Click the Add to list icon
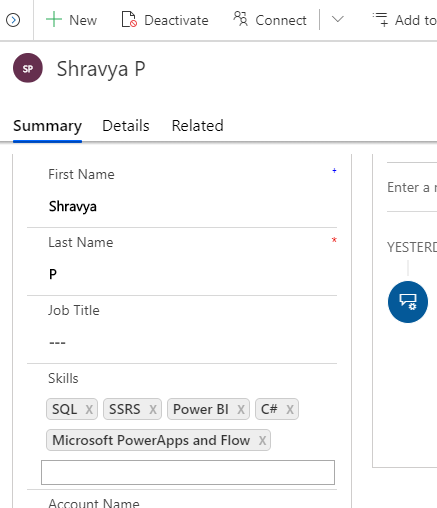437x508 pixels. pos(380,19)
